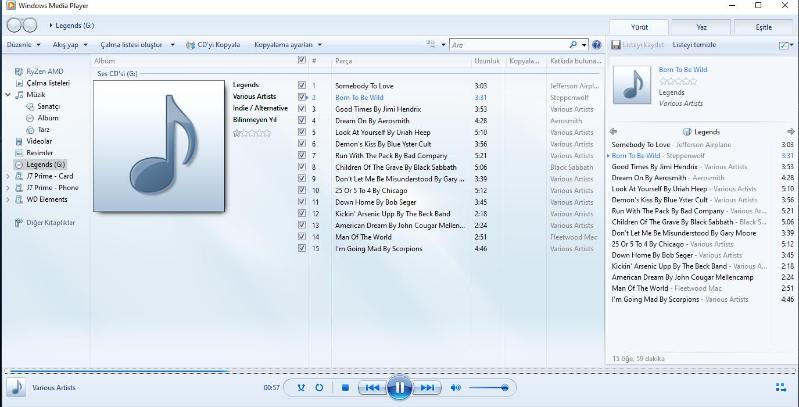Image resolution: width=799 pixels, height=407 pixels.
Task: Open the list options checkbox icon
Action: (784, 45)
